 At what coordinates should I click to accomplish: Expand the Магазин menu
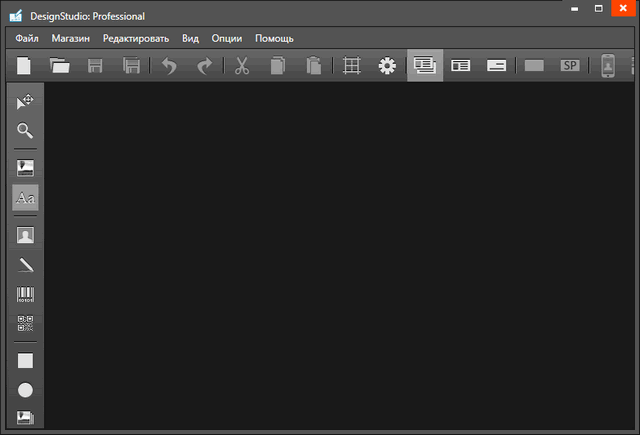tap(71, 38)
